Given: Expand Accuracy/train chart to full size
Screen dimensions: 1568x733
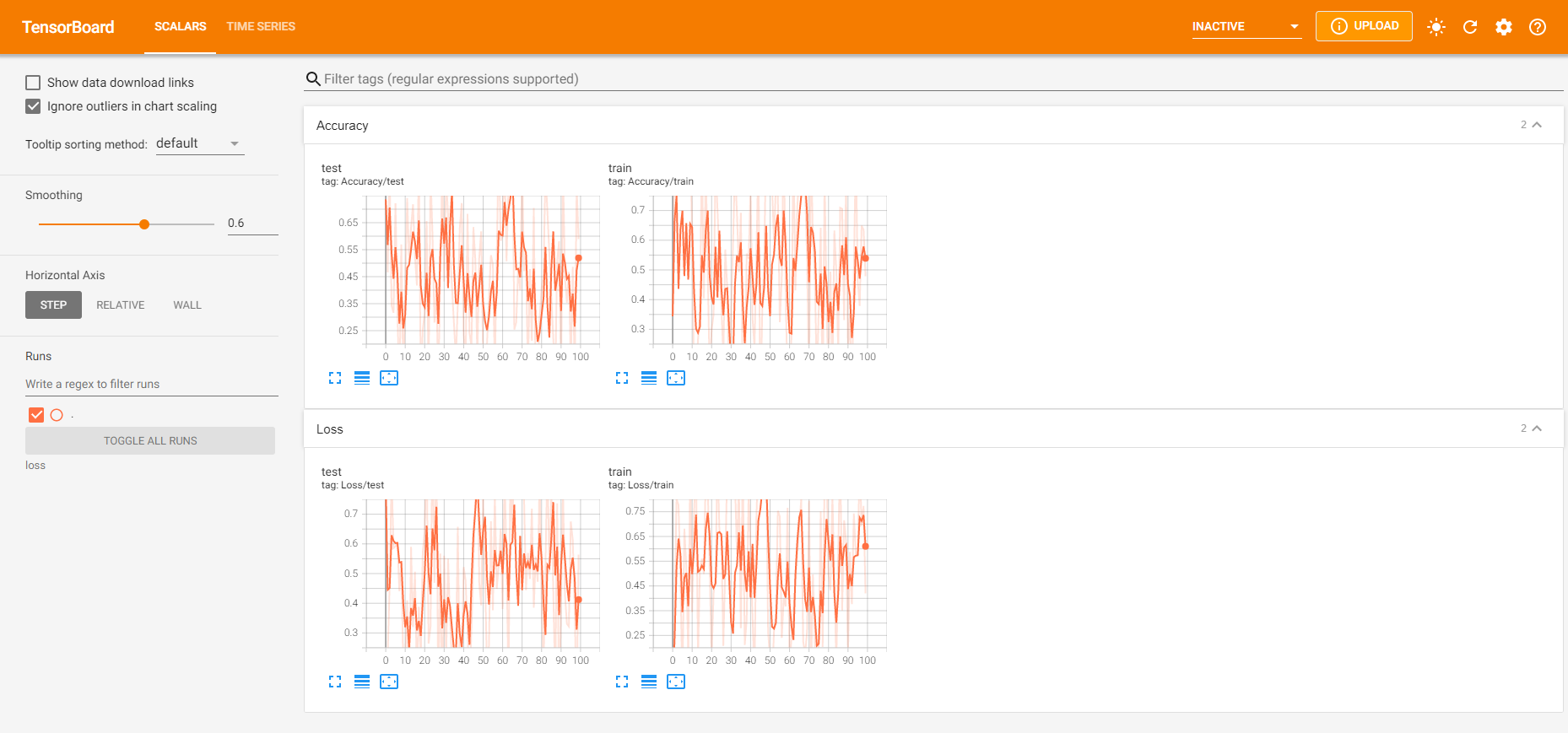Looking at the screenshot, I should (x=622, y=378).
